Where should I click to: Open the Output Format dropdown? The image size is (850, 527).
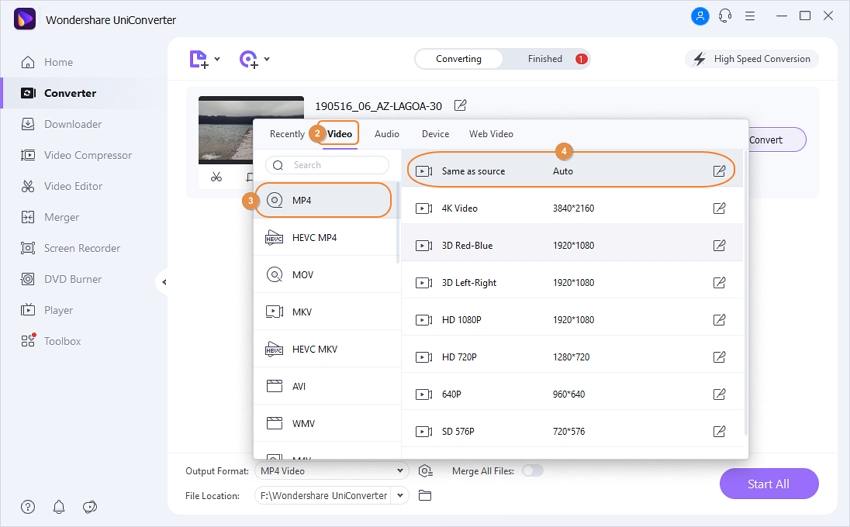[x=331, y=471]
